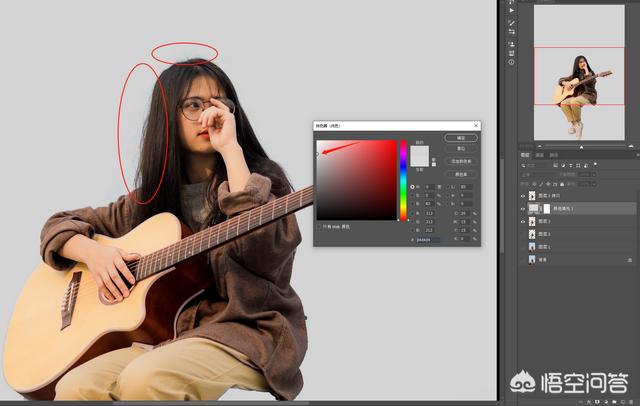The image size is (640, 406).
Task: Click the new color preview swatch
Action: [419, 152]
